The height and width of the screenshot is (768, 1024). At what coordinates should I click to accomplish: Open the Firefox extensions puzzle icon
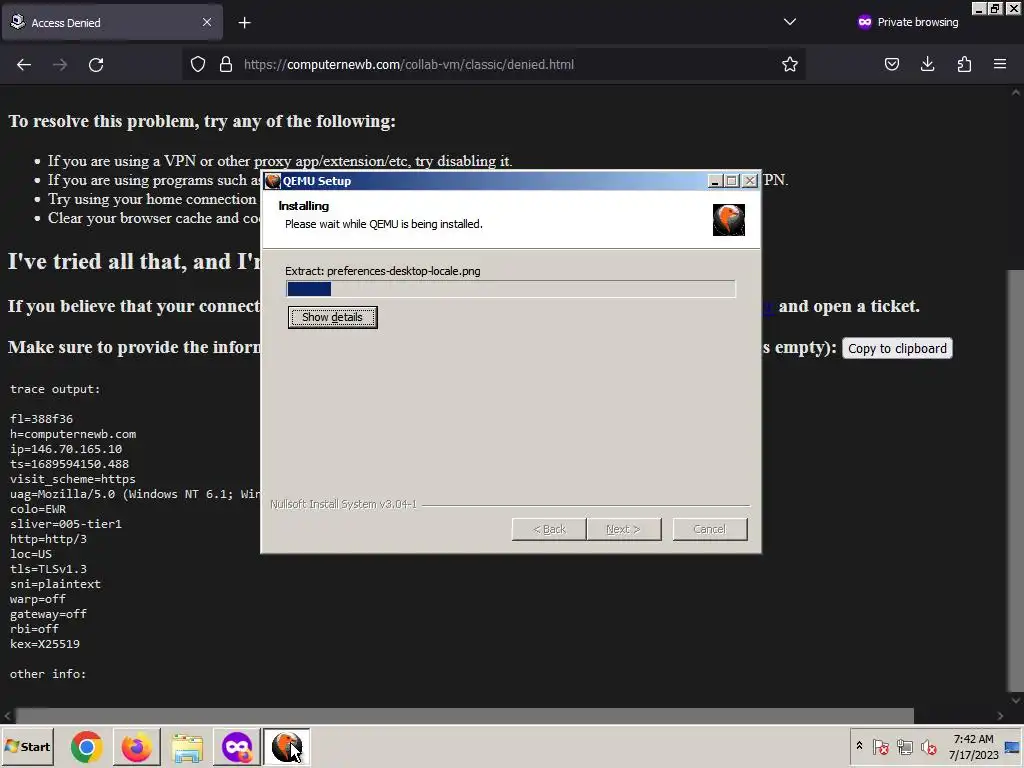[964, 65]
